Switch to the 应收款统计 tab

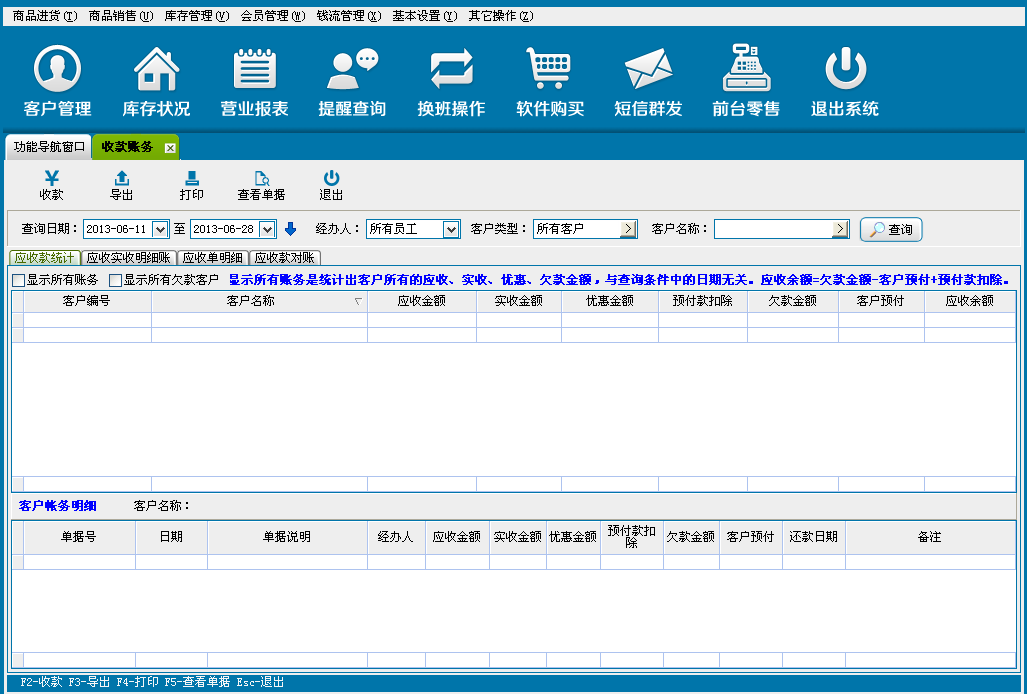click(45, 258)
